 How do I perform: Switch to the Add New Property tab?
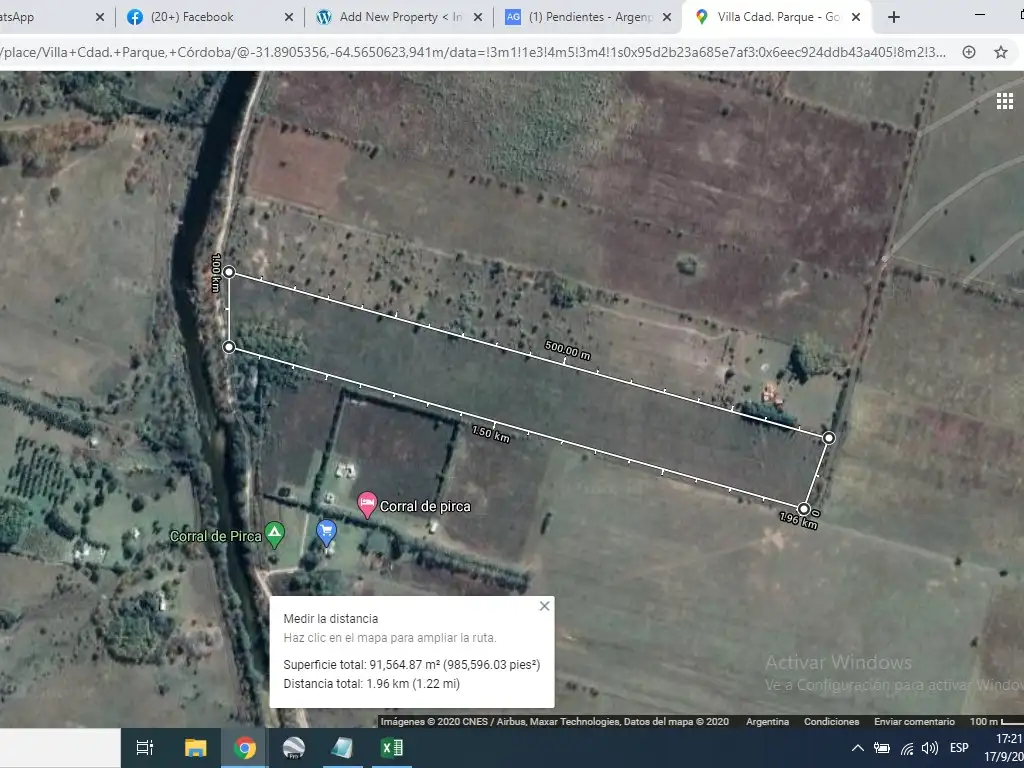pos(400,17)
